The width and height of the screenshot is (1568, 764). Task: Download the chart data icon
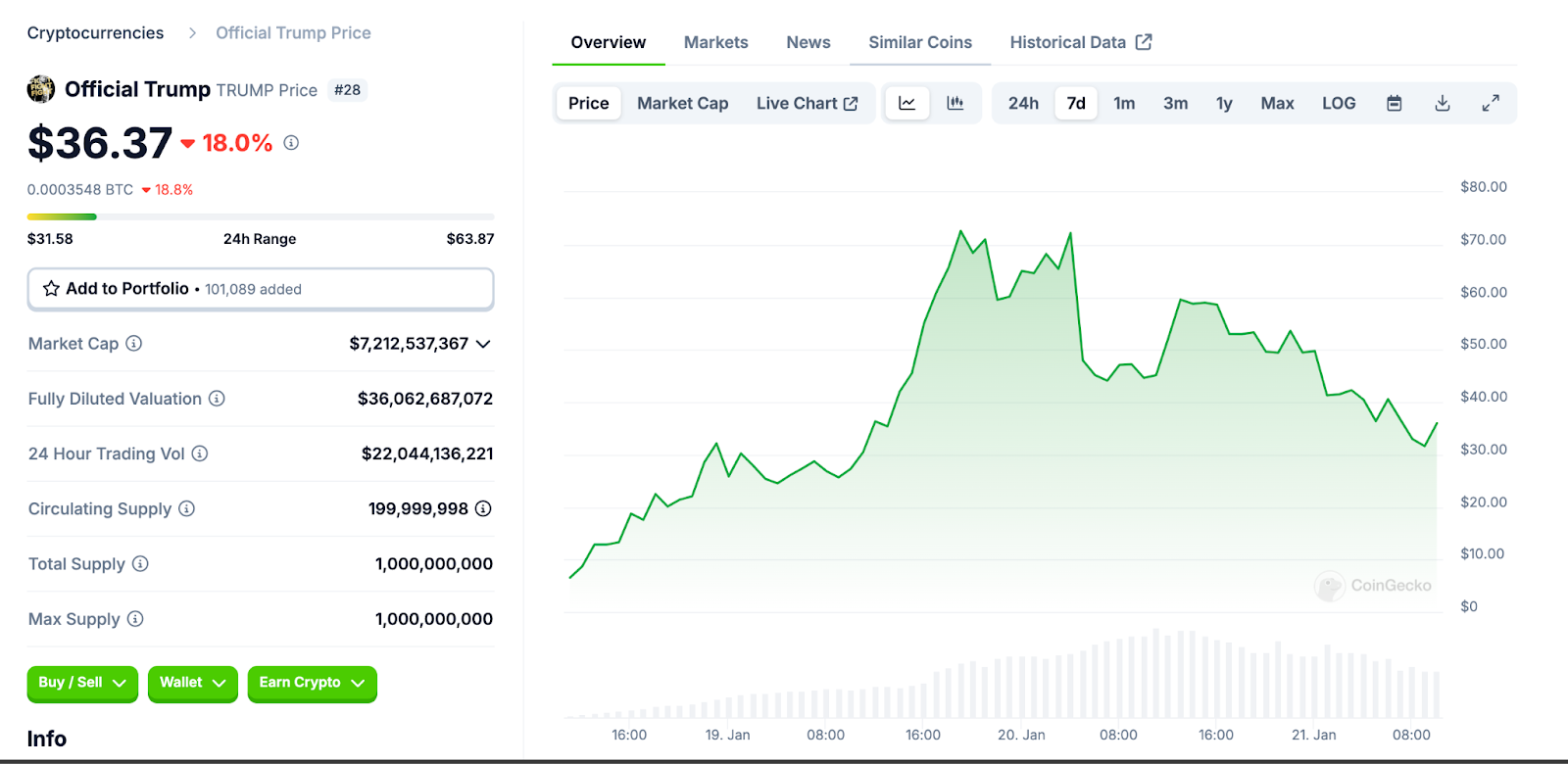click(1443, 103)
